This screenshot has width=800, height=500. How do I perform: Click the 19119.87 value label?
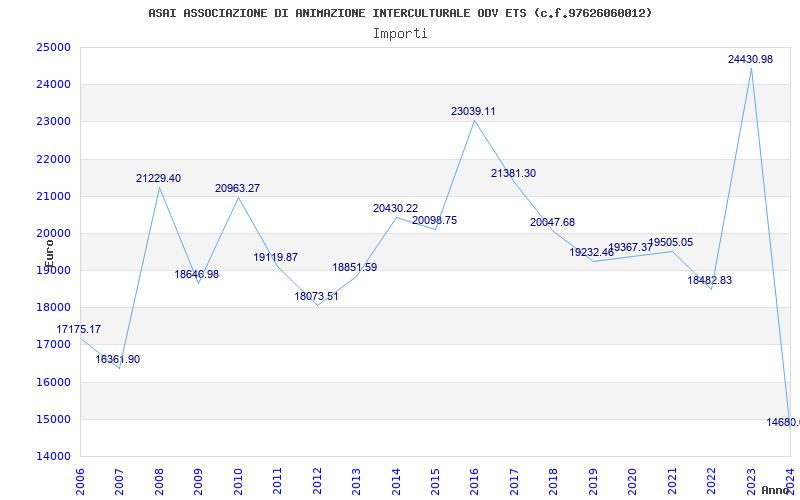click(x=276, y=257)
